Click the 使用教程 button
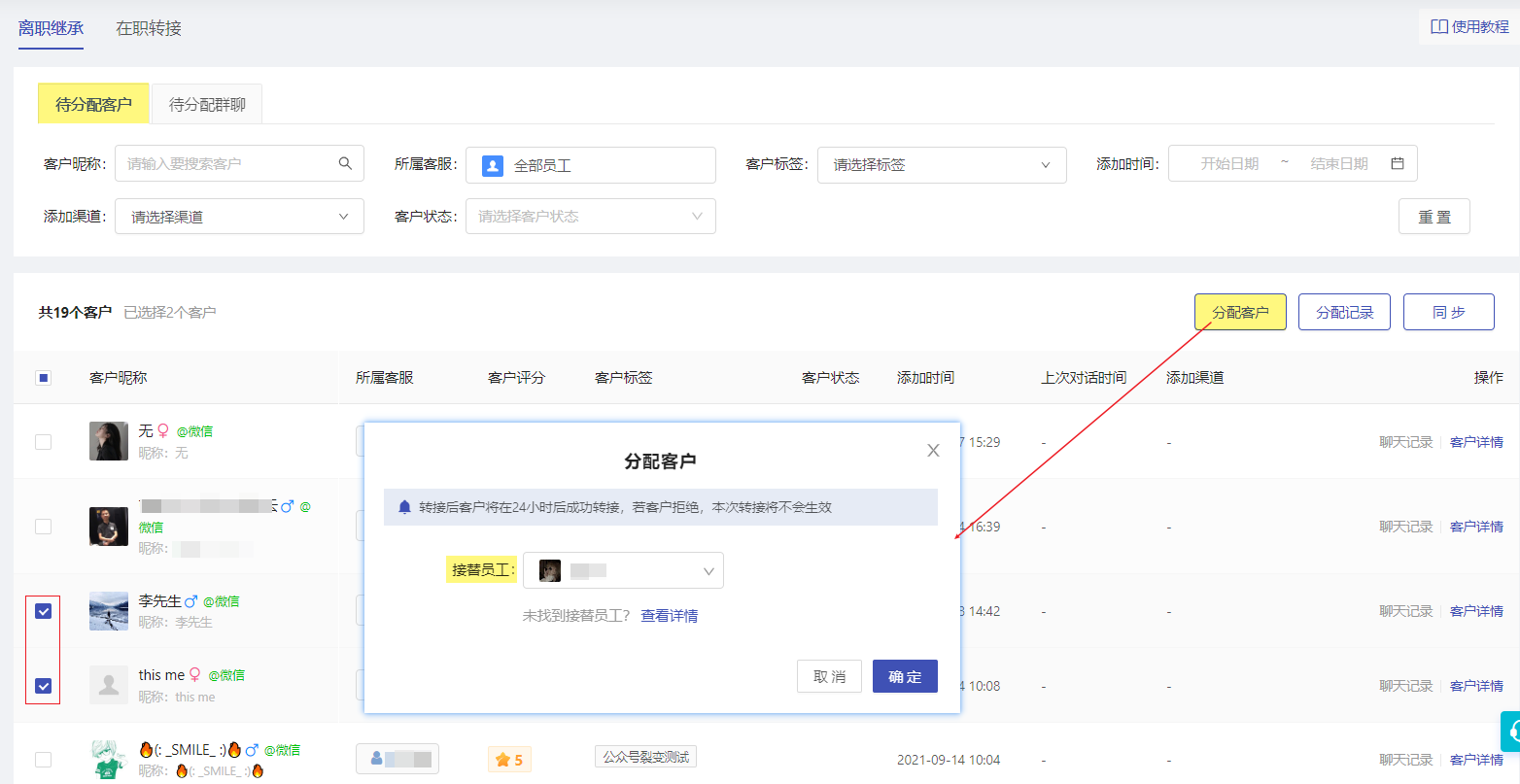This screenshot has height=784, width=1520. pyautogui.click(x=1469, y=26)
